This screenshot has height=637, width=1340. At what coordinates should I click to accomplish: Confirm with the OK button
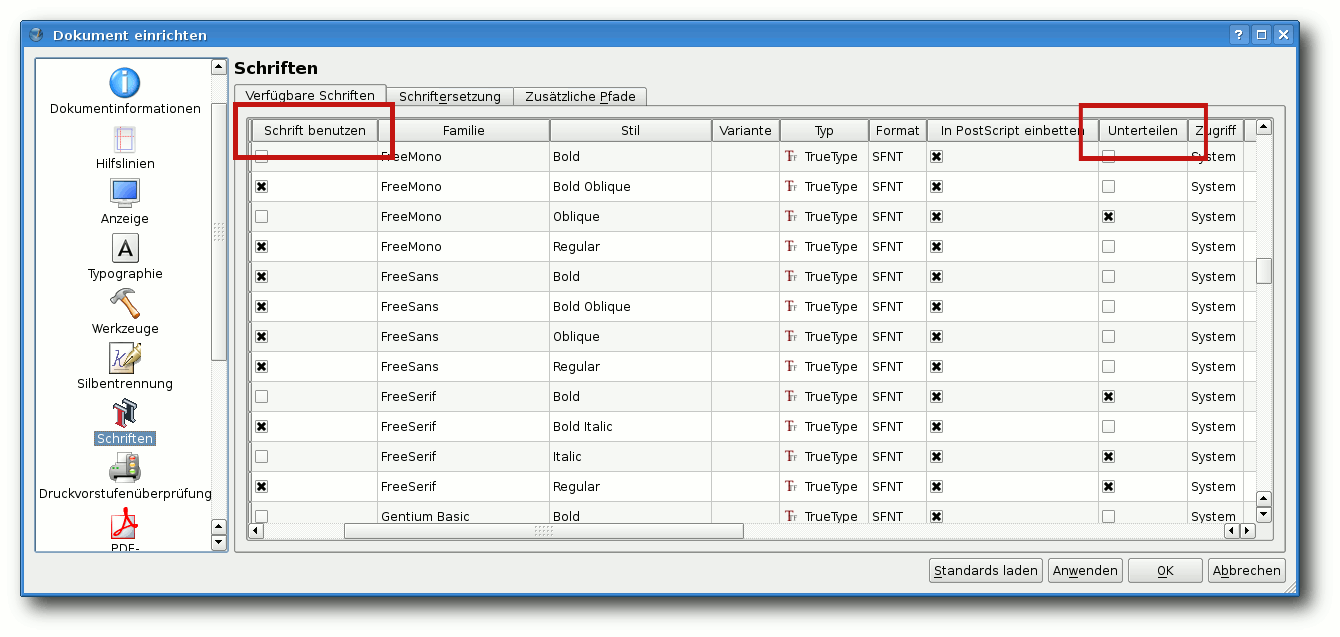[x=1165, y=570]
